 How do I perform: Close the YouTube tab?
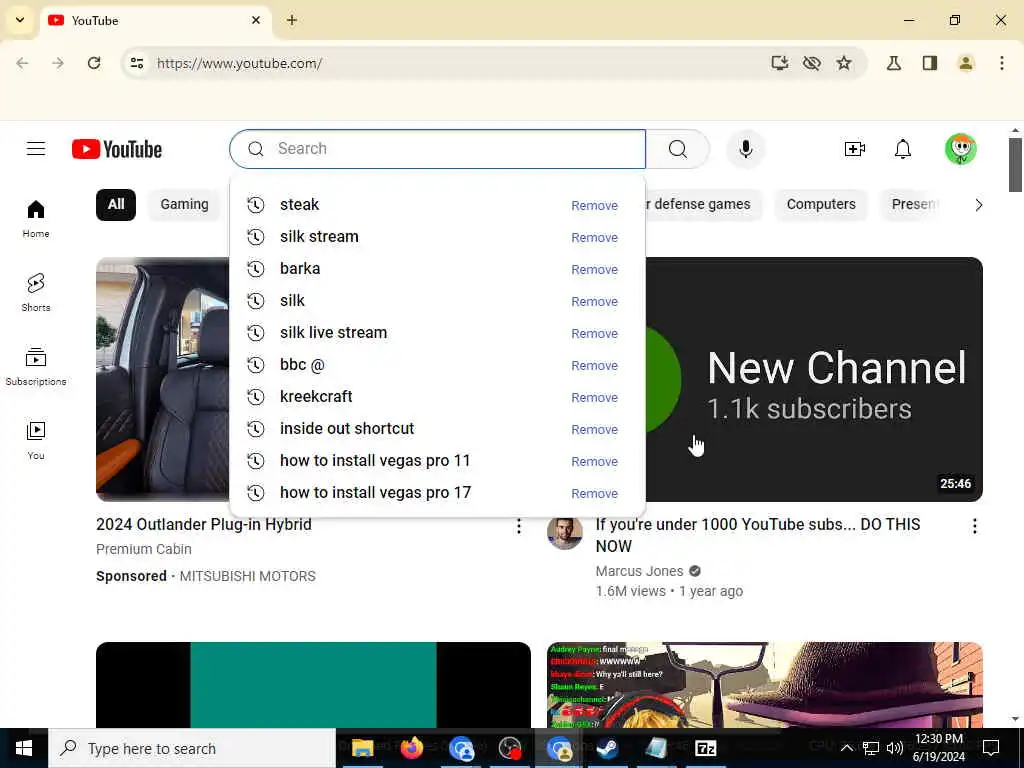tap(256, 20)
